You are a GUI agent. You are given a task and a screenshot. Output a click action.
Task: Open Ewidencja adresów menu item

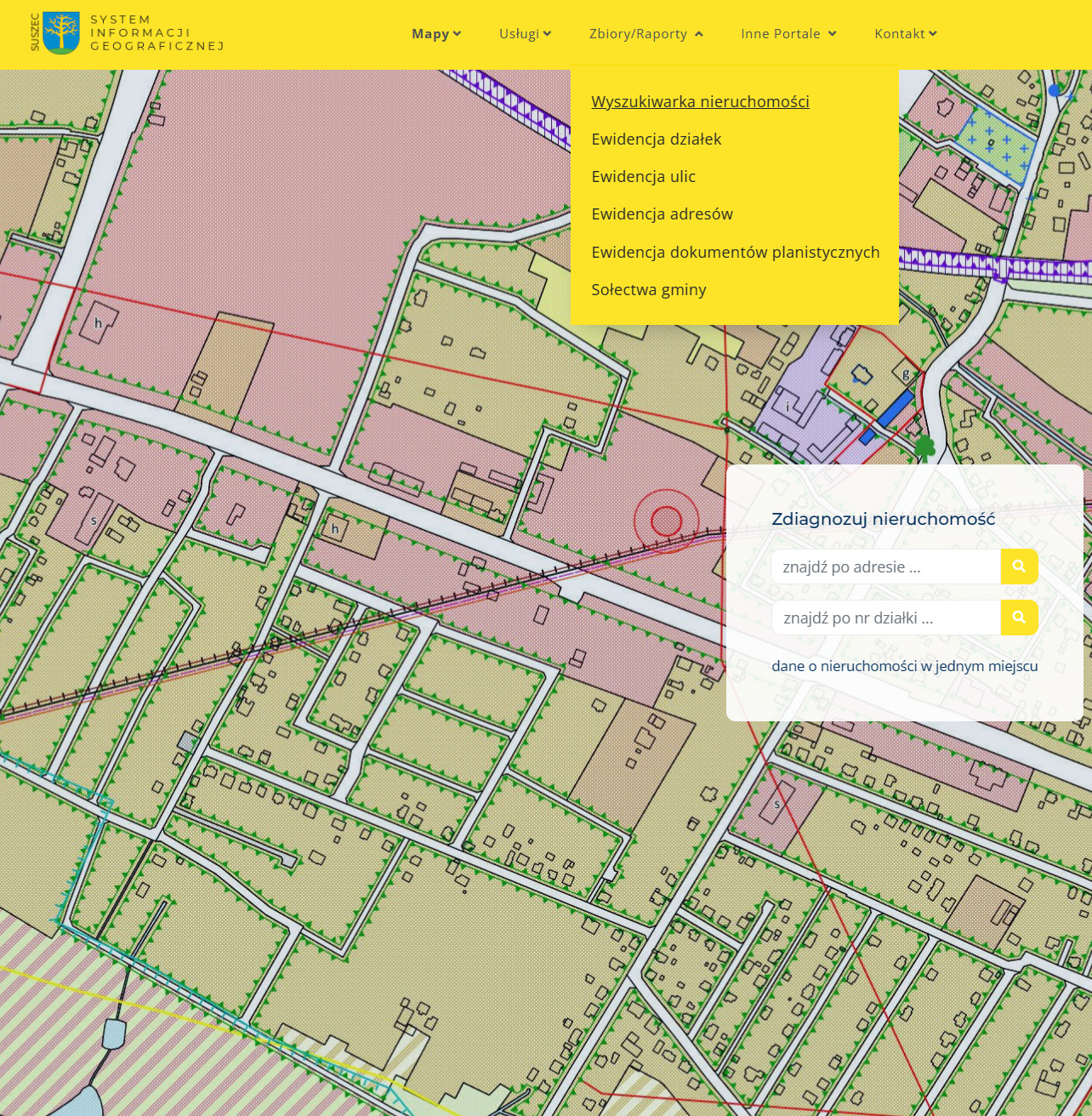(662, 214)
